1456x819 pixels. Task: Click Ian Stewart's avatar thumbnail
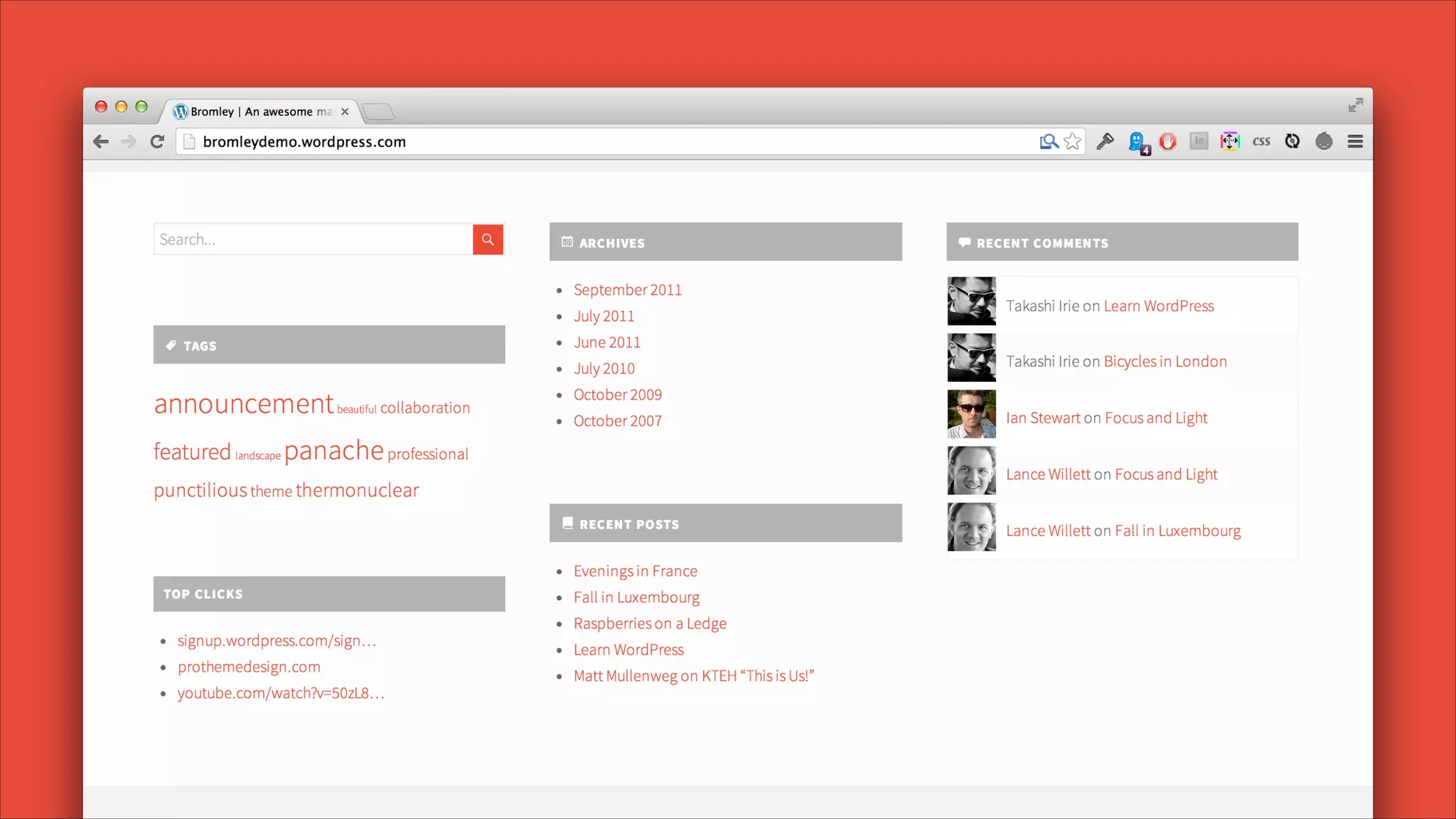tap(971, 414)
